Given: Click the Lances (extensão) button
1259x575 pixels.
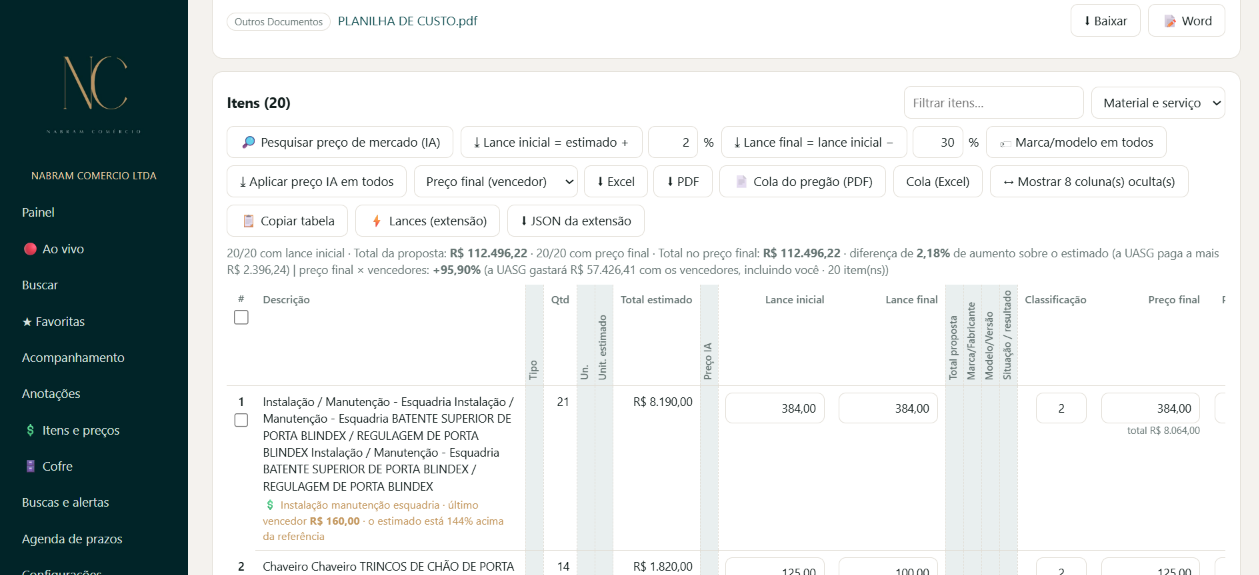Looking at the screenshot, I should click(427, 221).
